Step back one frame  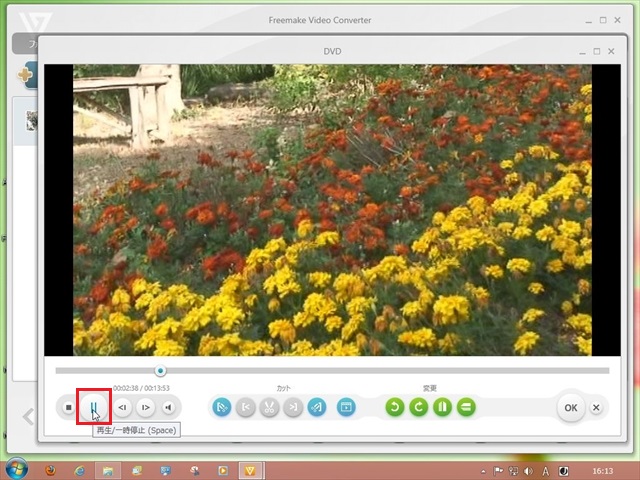click(122, 407)
